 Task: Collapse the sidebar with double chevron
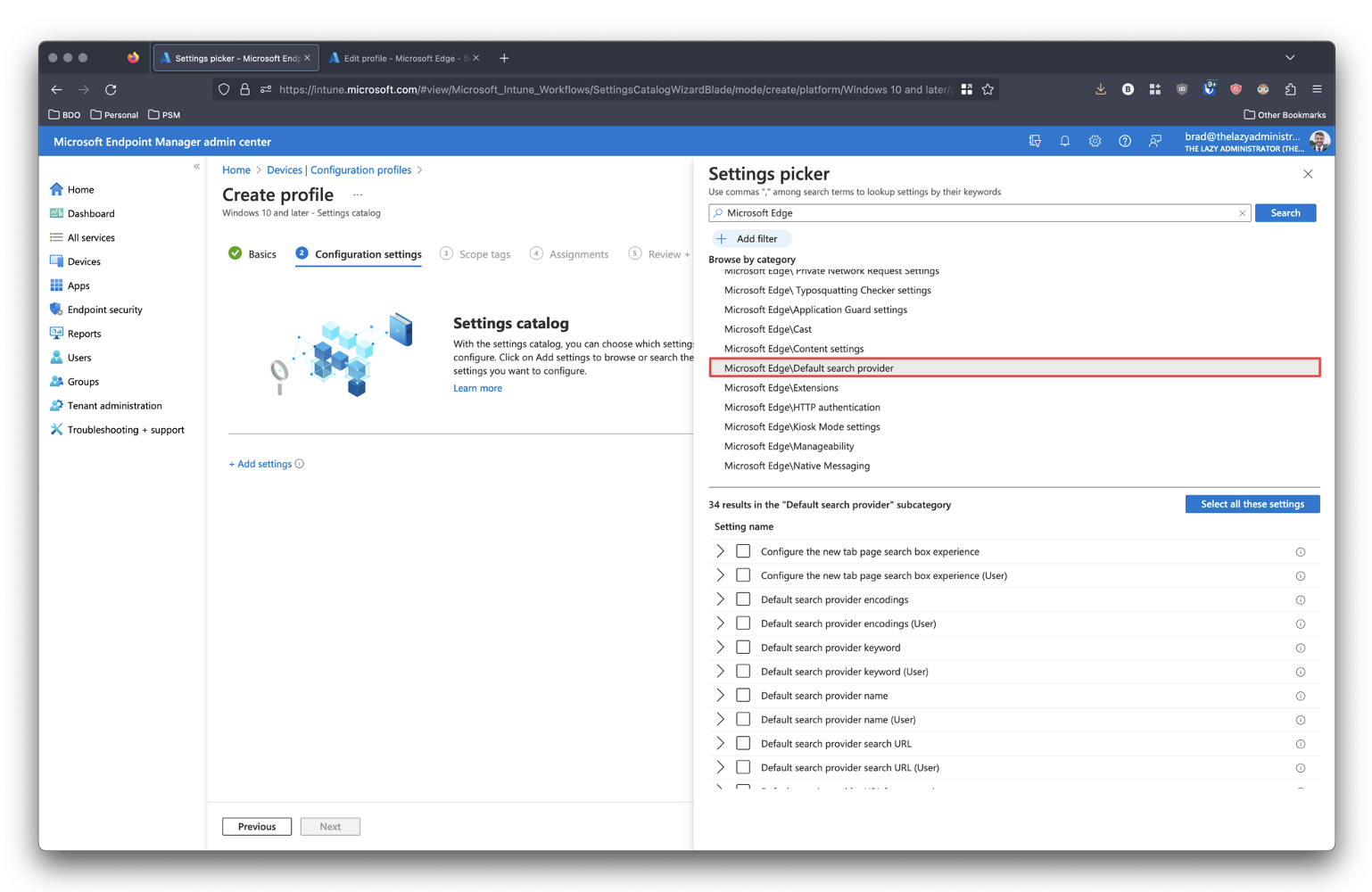click(x=197, y=167)
